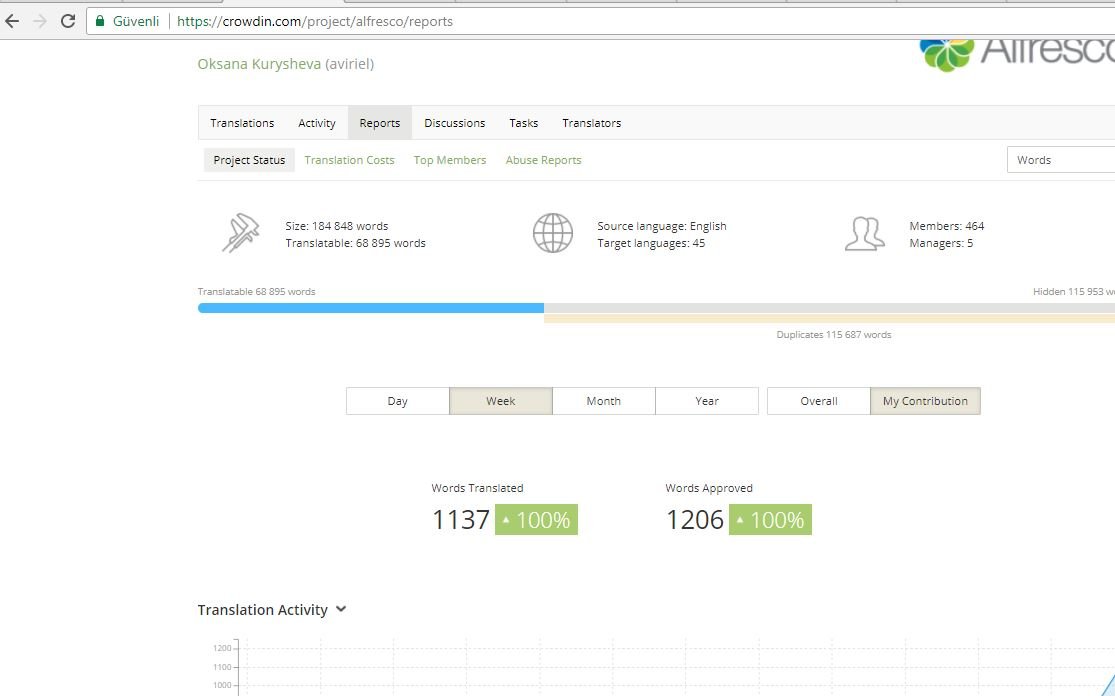Image resolution: width=1115 pixels, height=696 pixels.
Task: Click the blue translatable progress bar
Action: (370, 308)
